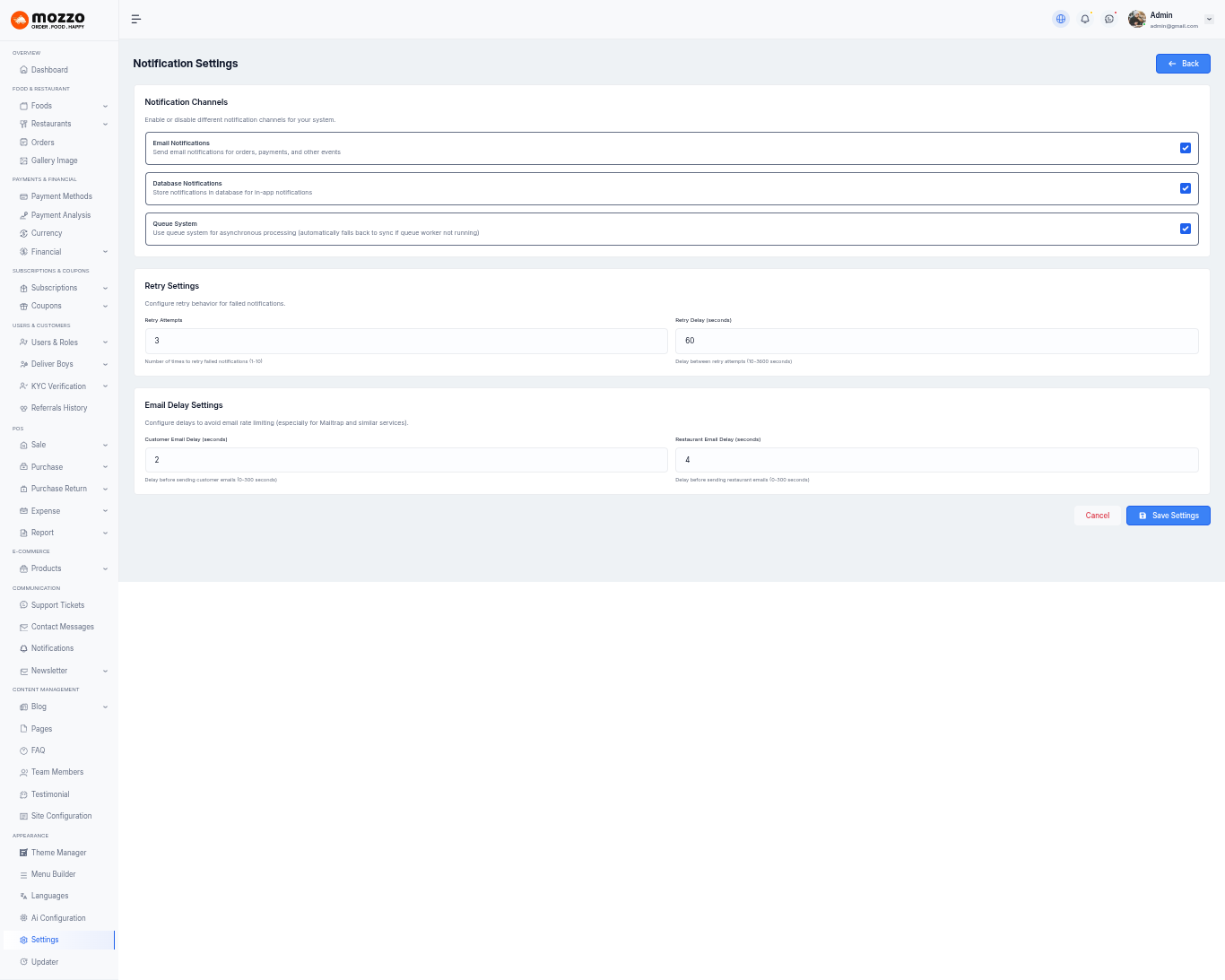
Task: Click the Theme Manager icon in sidebar
Action: (23, 853)
